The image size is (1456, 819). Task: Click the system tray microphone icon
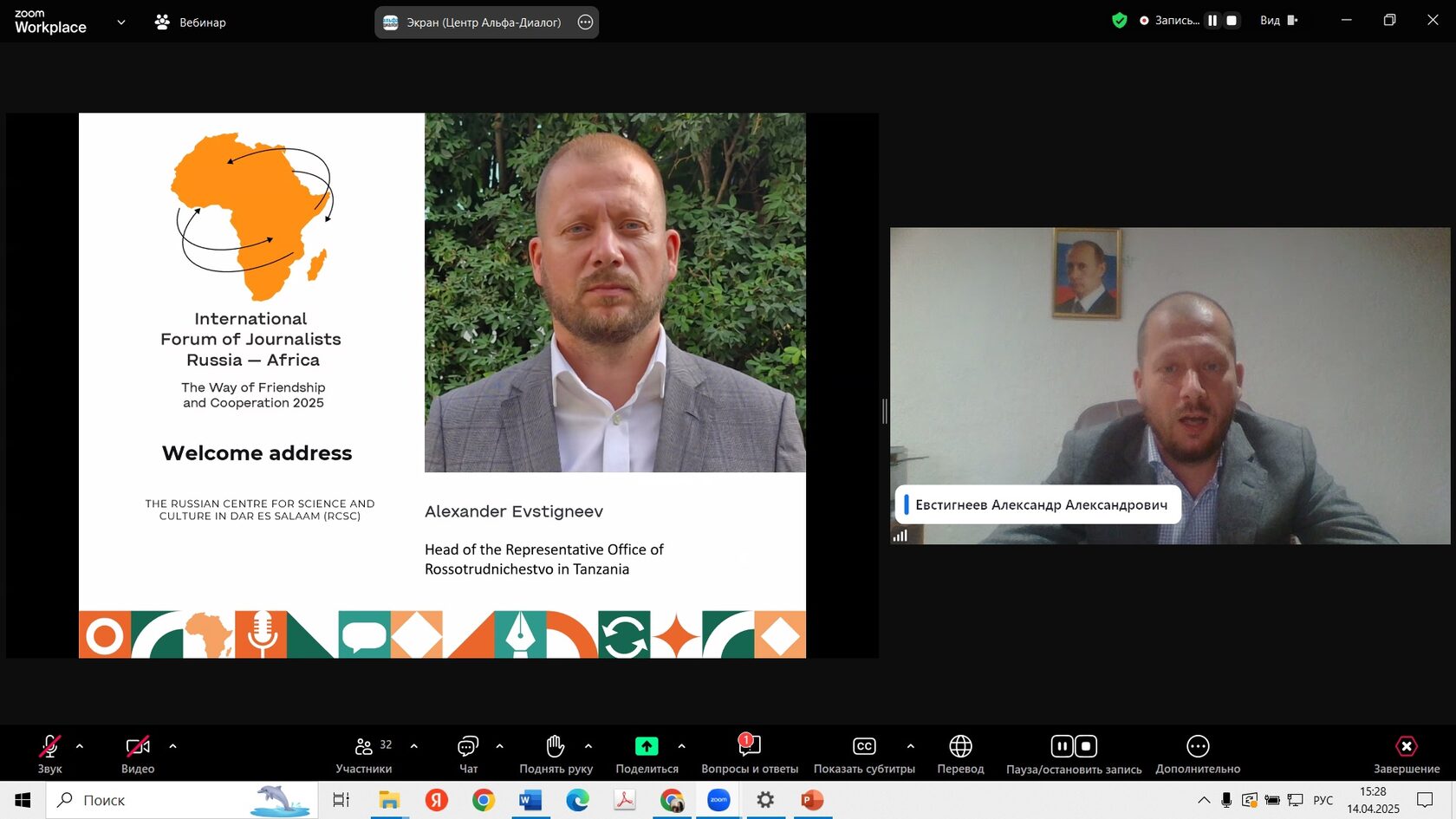[x=1226, y=800]
